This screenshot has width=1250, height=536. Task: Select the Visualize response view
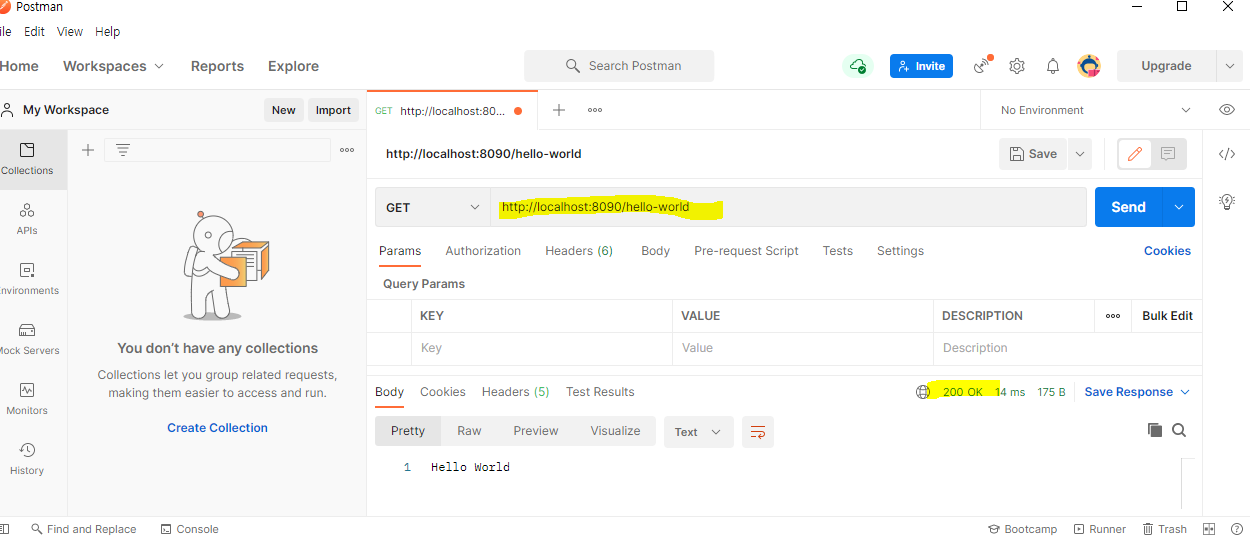(615, 431)
